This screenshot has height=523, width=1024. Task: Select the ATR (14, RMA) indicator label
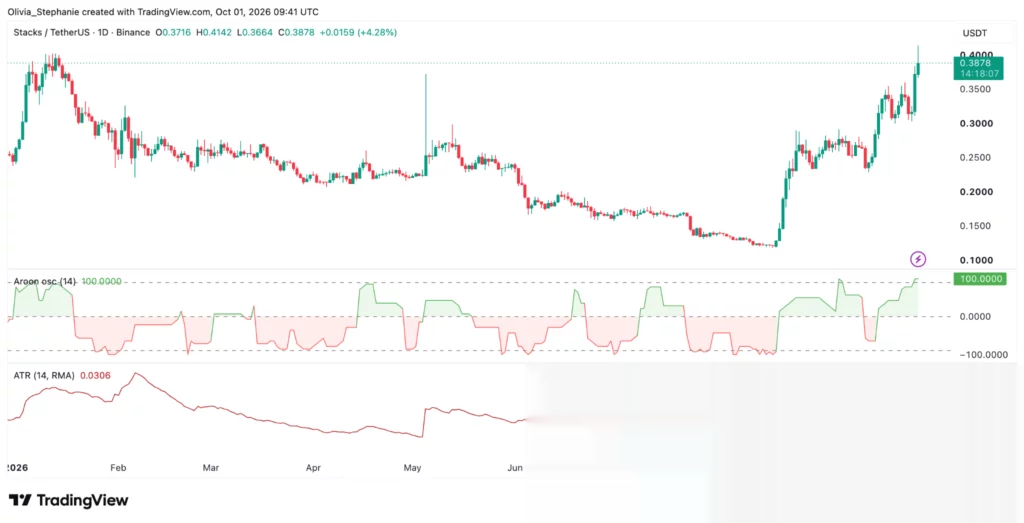pyautogui.click(x=44, y=375)
